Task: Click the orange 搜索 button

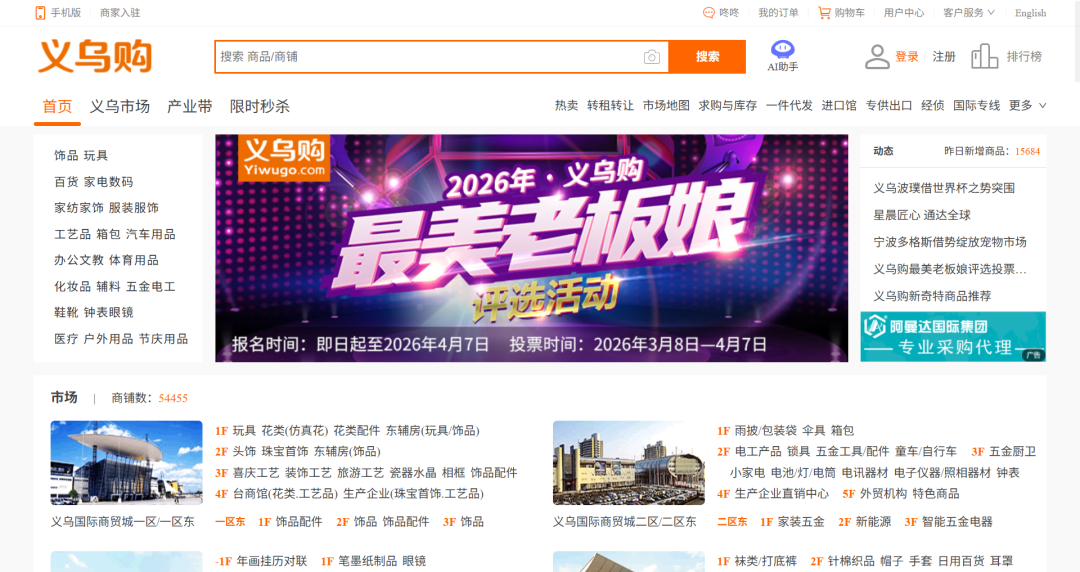Action: tap(707, 57)
